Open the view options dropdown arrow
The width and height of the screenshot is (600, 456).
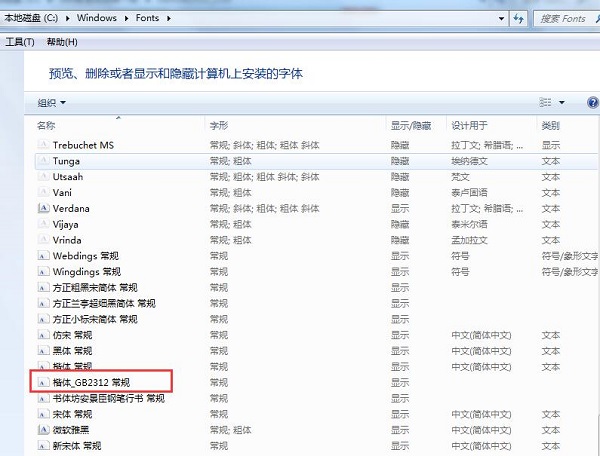click(562, 102)
